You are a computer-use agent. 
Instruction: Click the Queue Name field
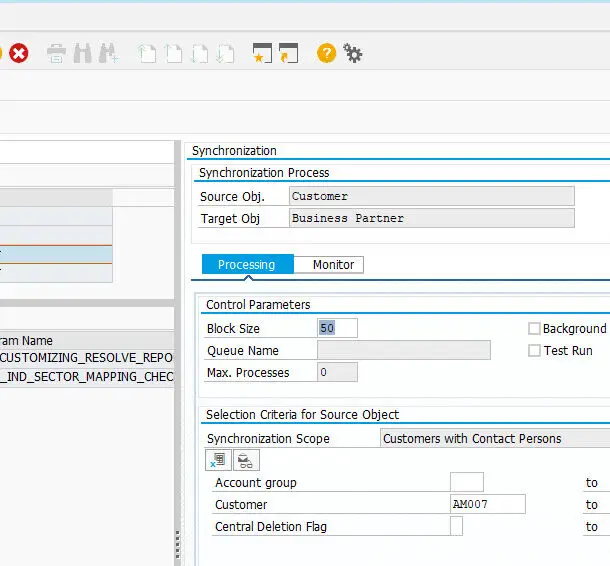point(404,350)
